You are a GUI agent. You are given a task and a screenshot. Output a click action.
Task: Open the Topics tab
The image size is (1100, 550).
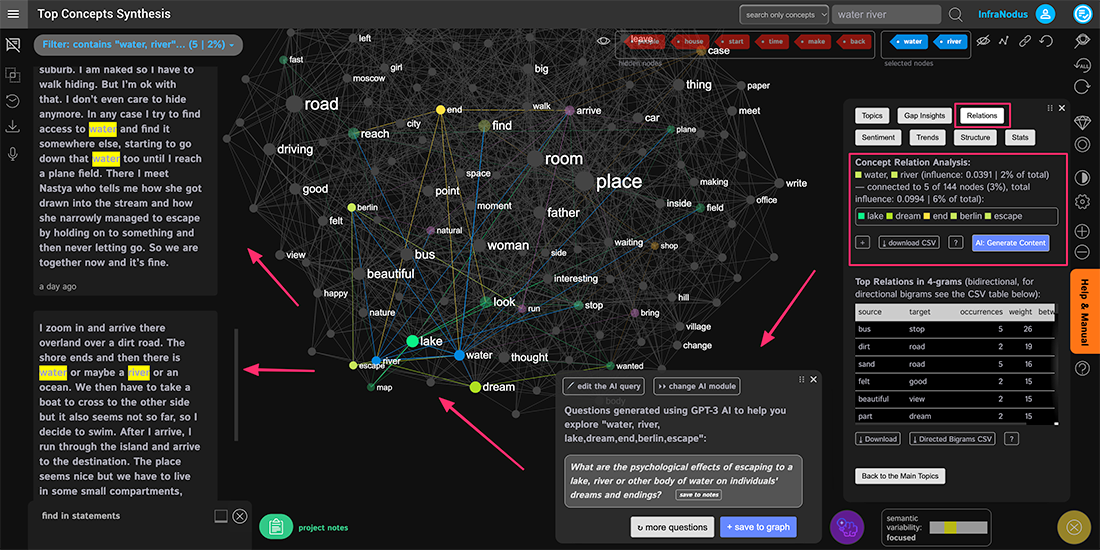point(872,116)
